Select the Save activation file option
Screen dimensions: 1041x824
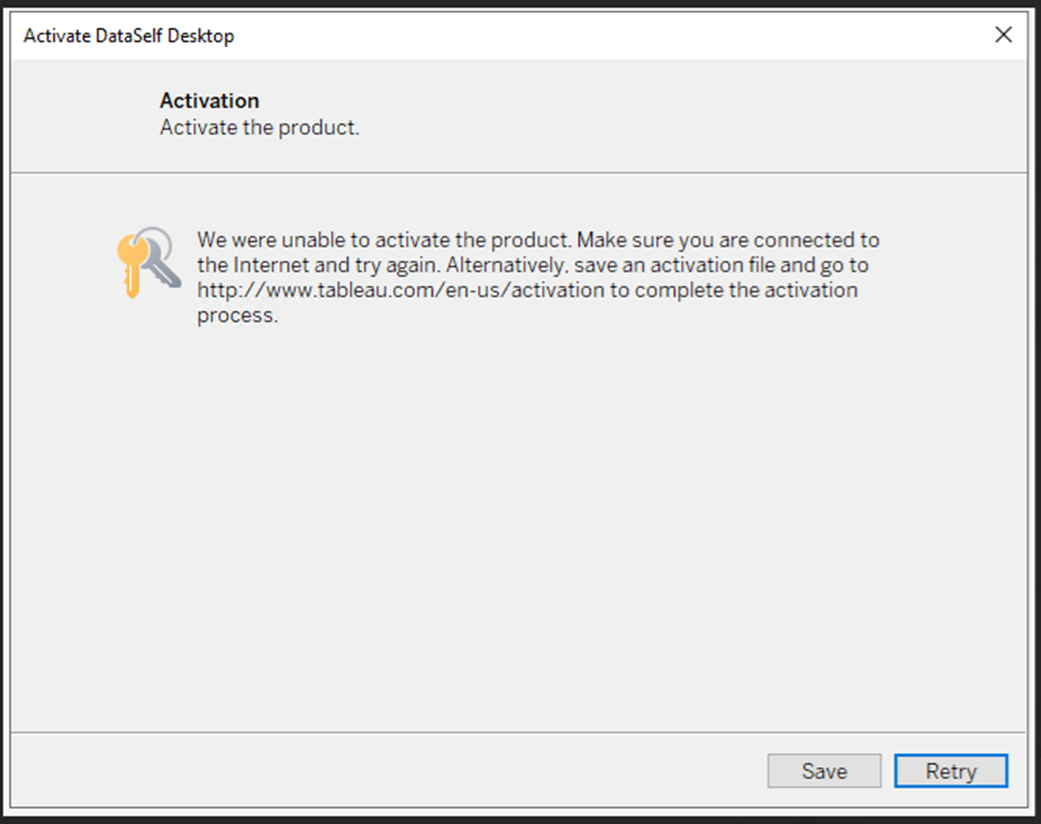tap(823, 771)
